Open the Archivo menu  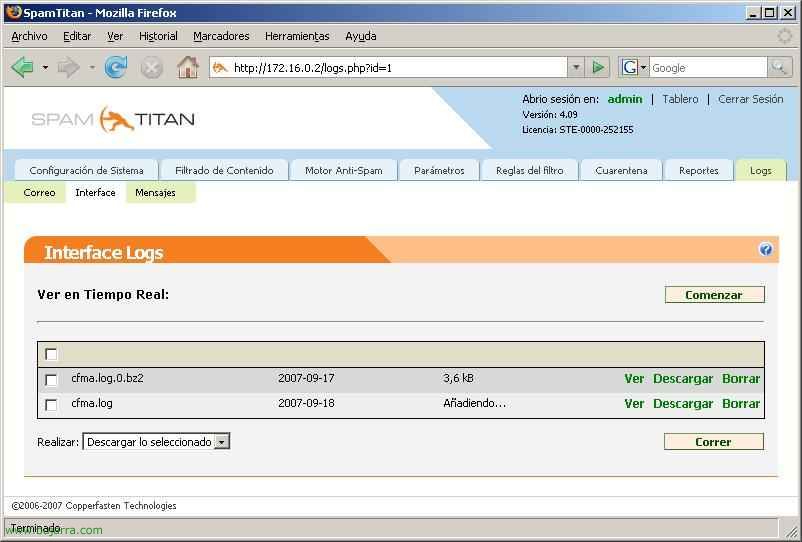tap(29, 36)
